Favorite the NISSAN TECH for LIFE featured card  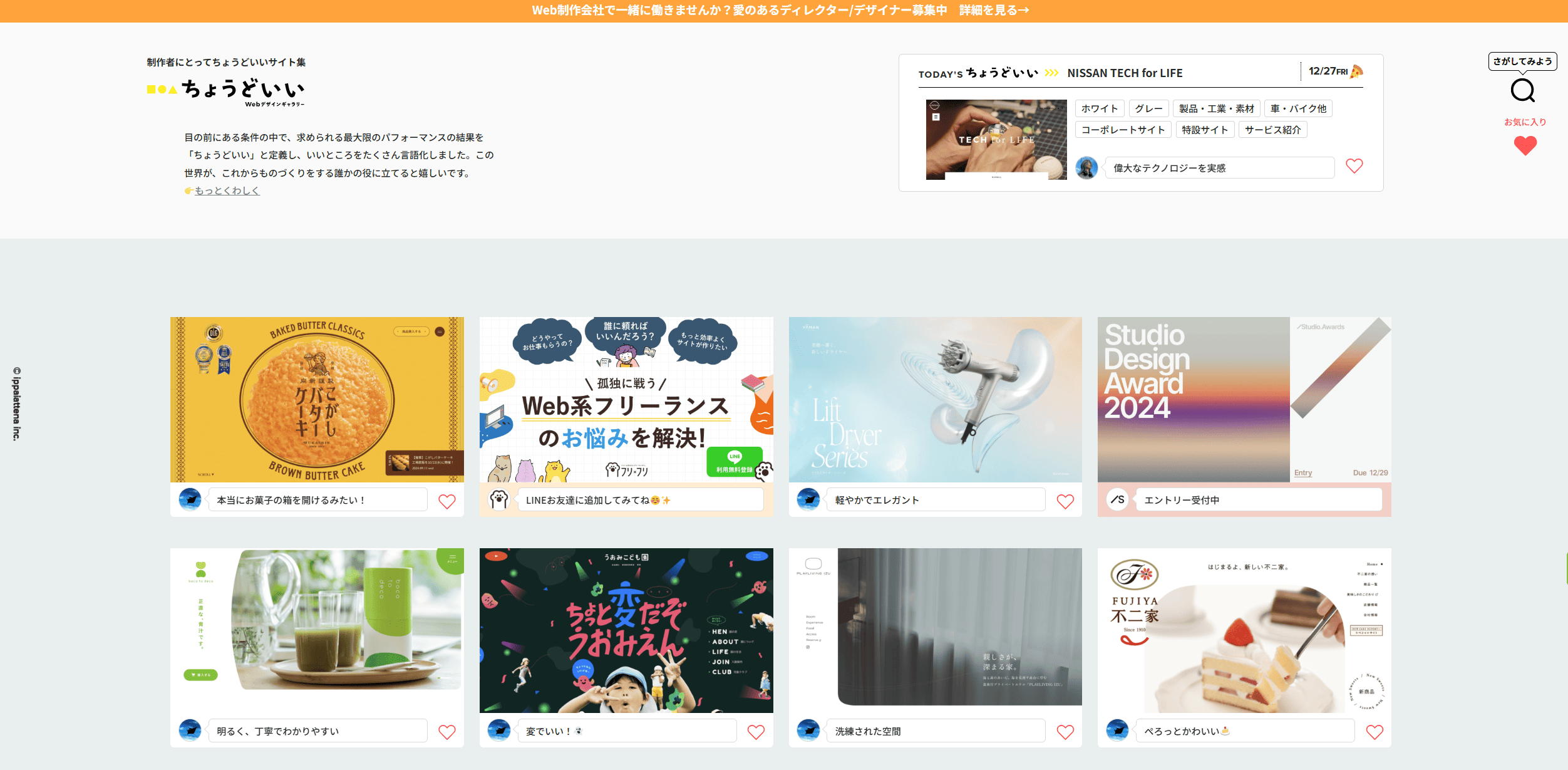point(1355,166)
